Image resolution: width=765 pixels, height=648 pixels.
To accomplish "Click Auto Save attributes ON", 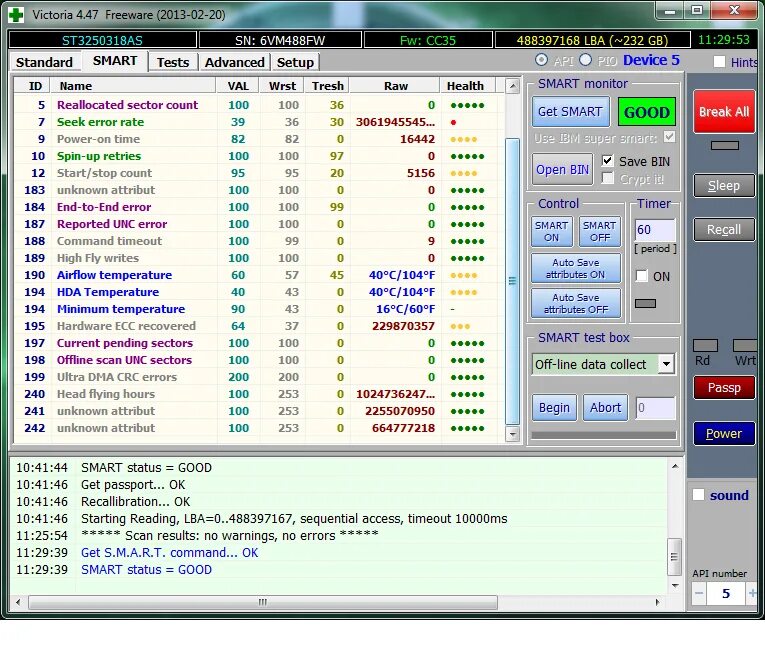I will [576, 268].
